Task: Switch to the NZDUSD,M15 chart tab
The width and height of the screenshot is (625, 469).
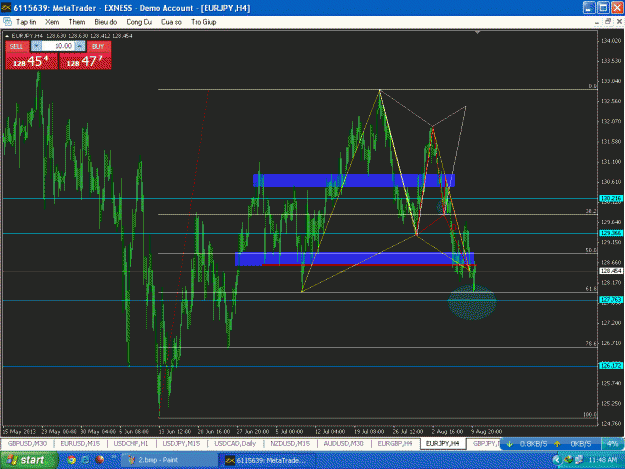Action: 290,443
